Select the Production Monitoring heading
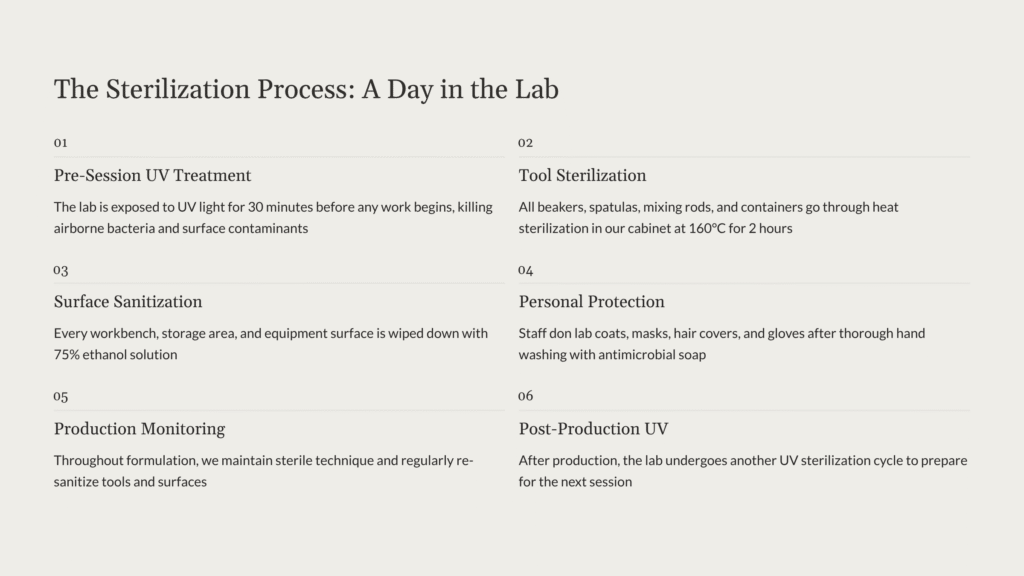Image resolution: width=1024 pixels, height=576 pixels. tap(139, 429)
